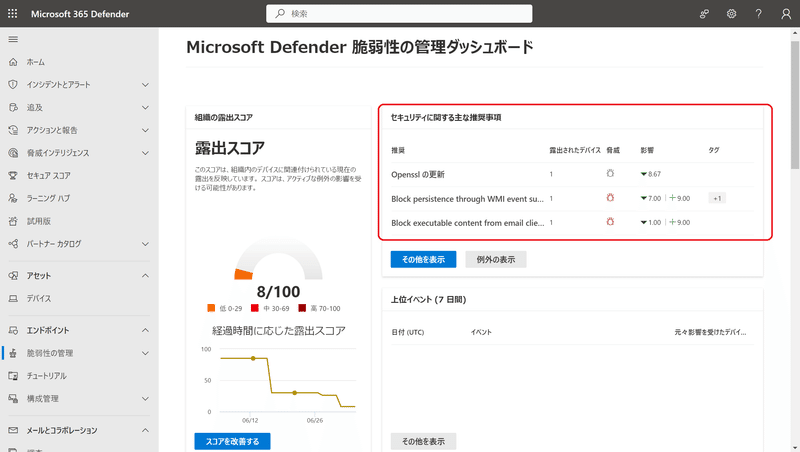The width and height of the screenshot is (800, 452).
Task: Expand インシデントとアラート chevron
Action: tap(145, 85)
